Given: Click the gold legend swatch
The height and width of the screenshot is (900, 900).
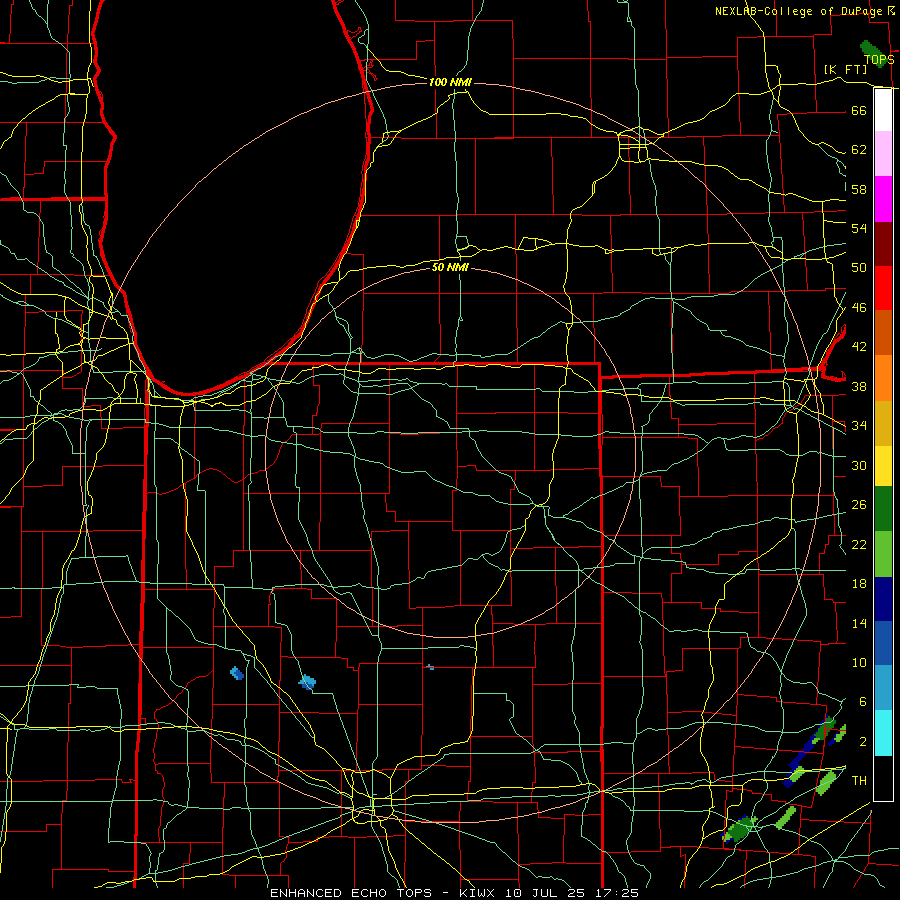Looking at the screenshot, I should pos(883,423).
